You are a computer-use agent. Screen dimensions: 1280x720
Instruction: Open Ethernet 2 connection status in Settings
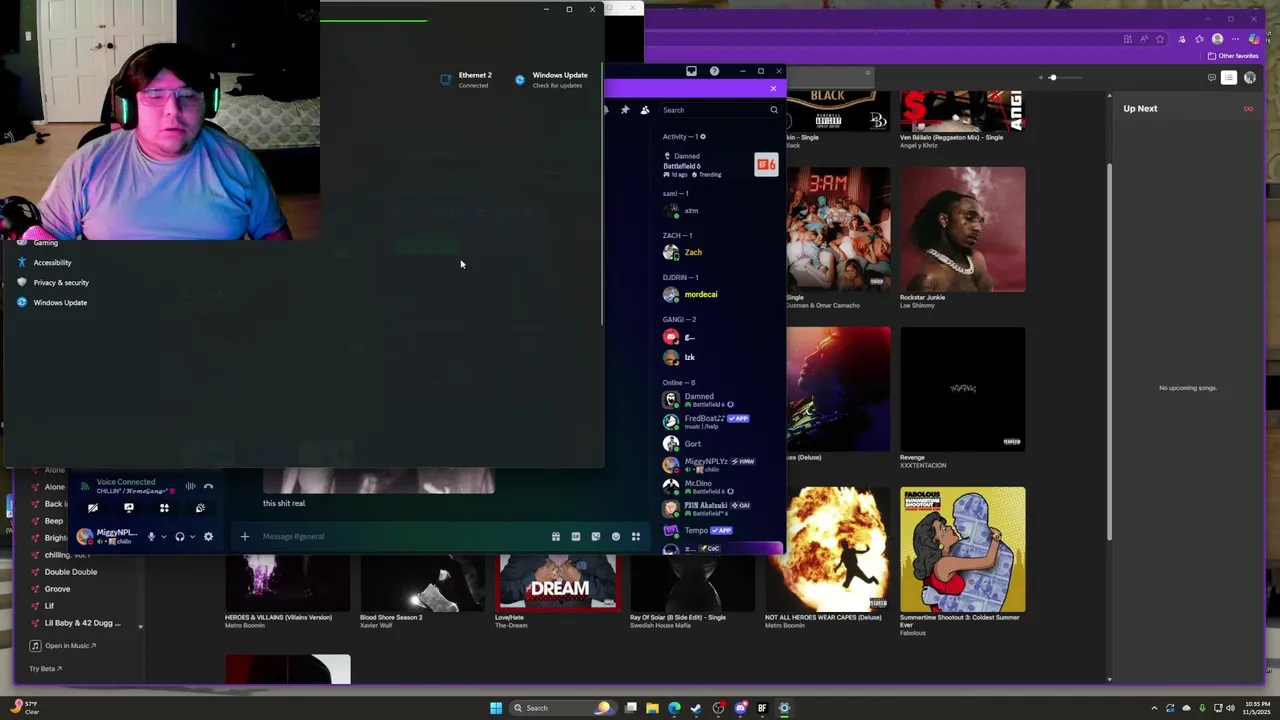tap(466, 80)
